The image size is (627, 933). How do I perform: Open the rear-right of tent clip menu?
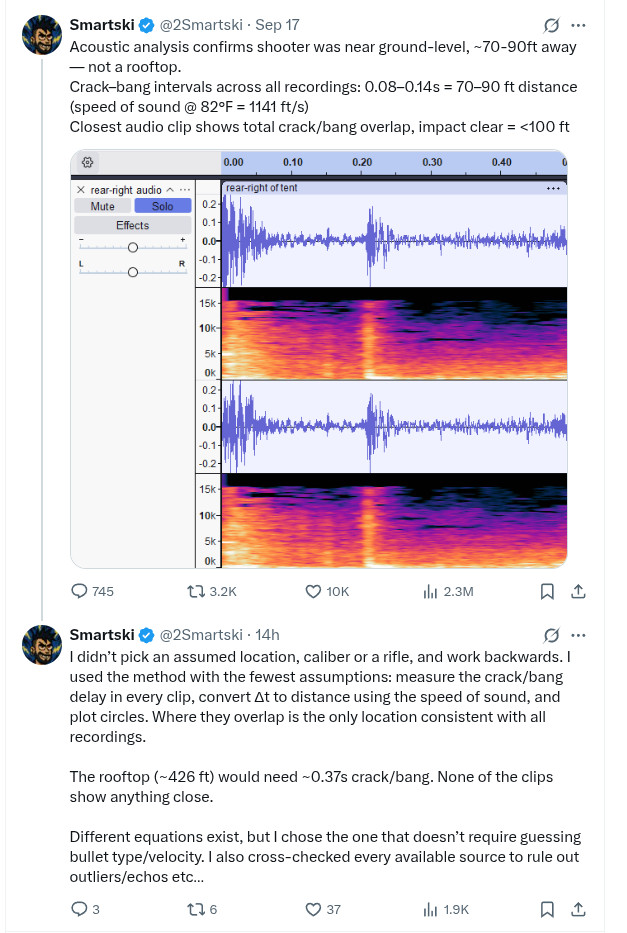click(553, 188)
